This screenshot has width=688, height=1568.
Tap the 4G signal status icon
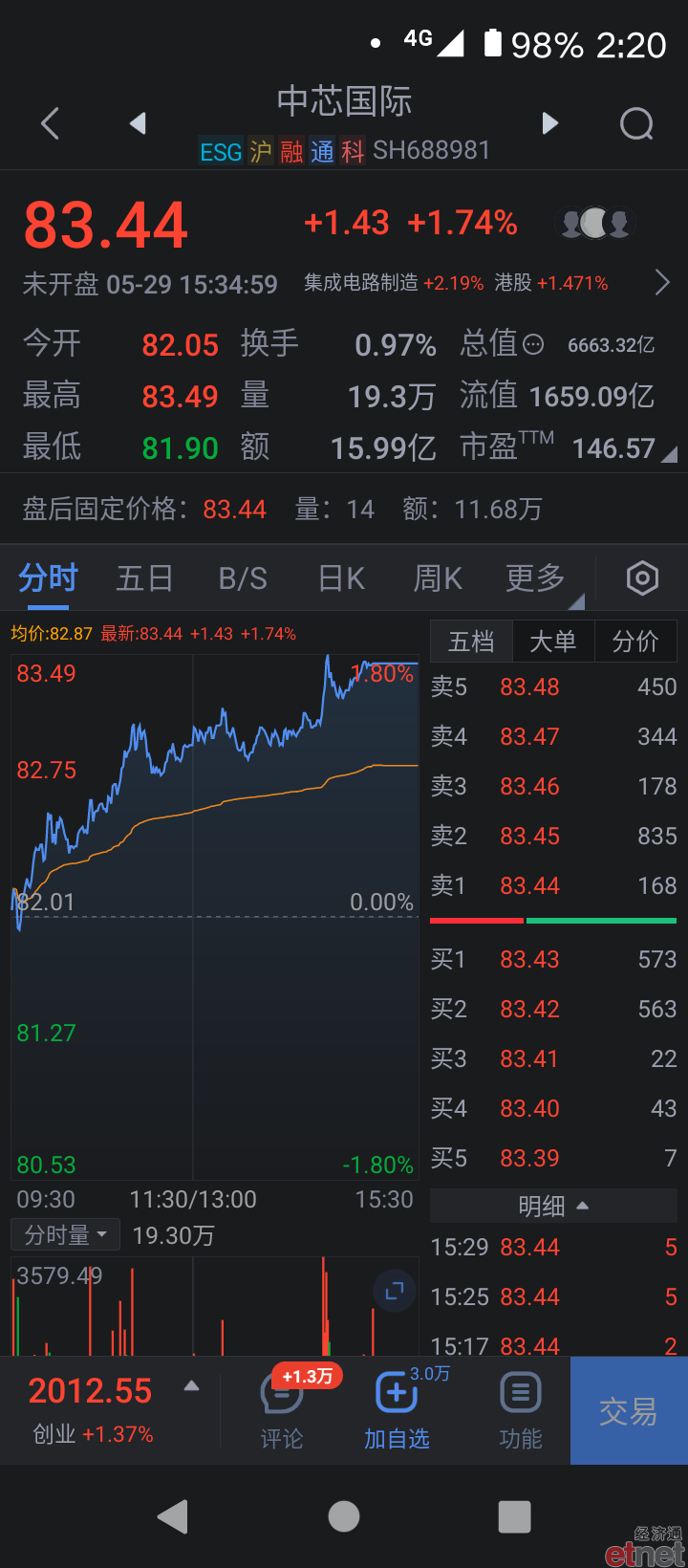pos(434,41)
